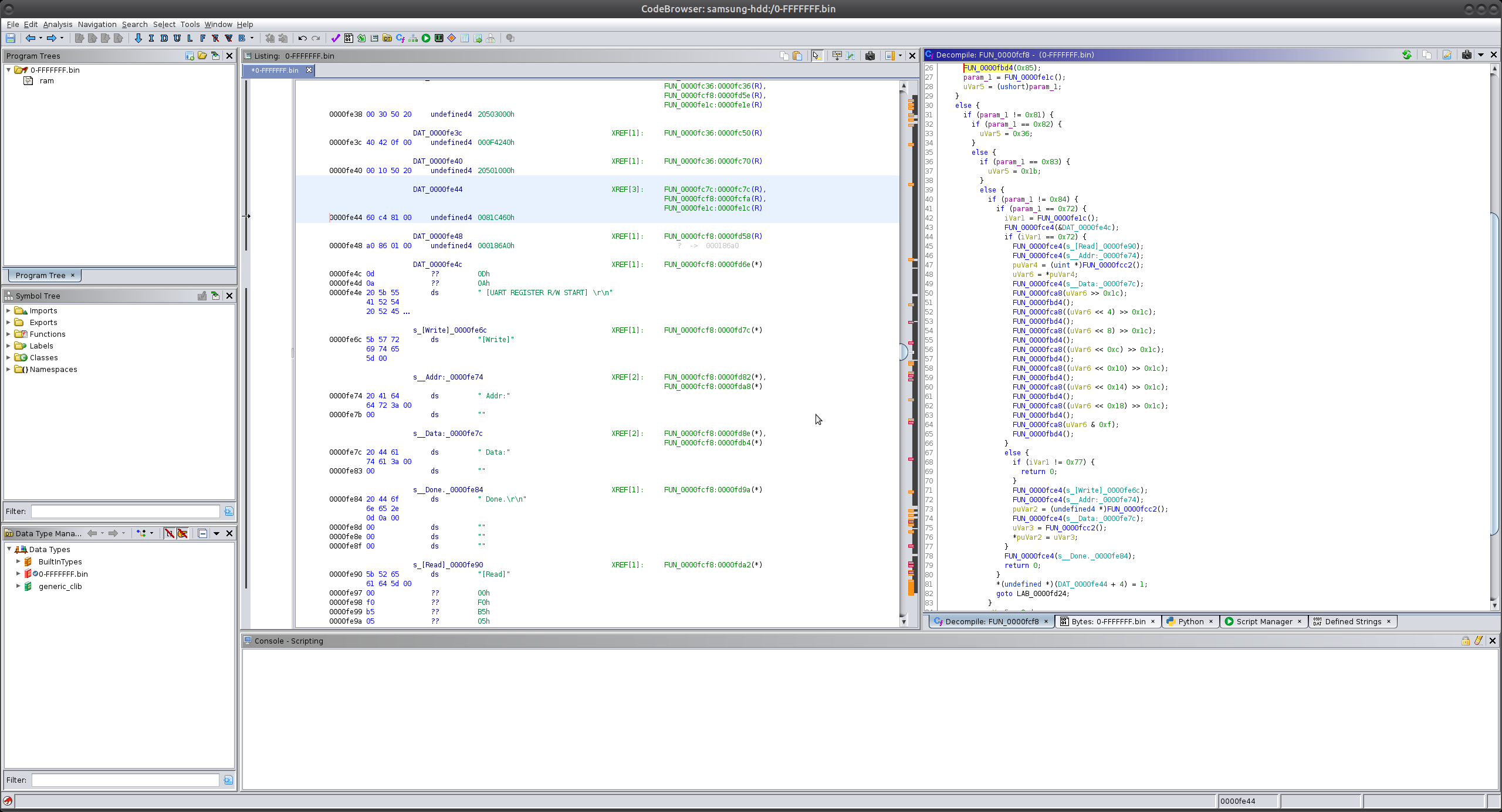This screenshot has width=1502, height=812.
Task: Open the Bytes viewer toolbar icon
Action: click(x=349, y=38)
